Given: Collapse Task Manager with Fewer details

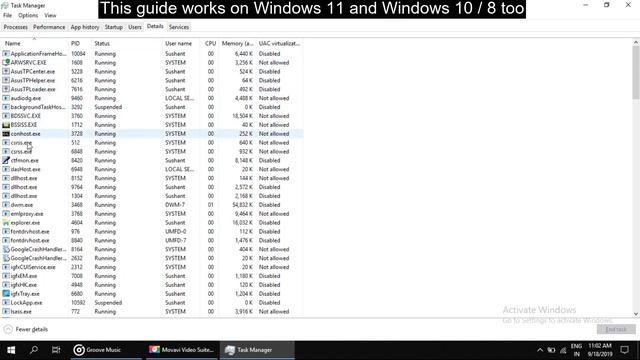Looking at the screenshot, I should point(26,329).
